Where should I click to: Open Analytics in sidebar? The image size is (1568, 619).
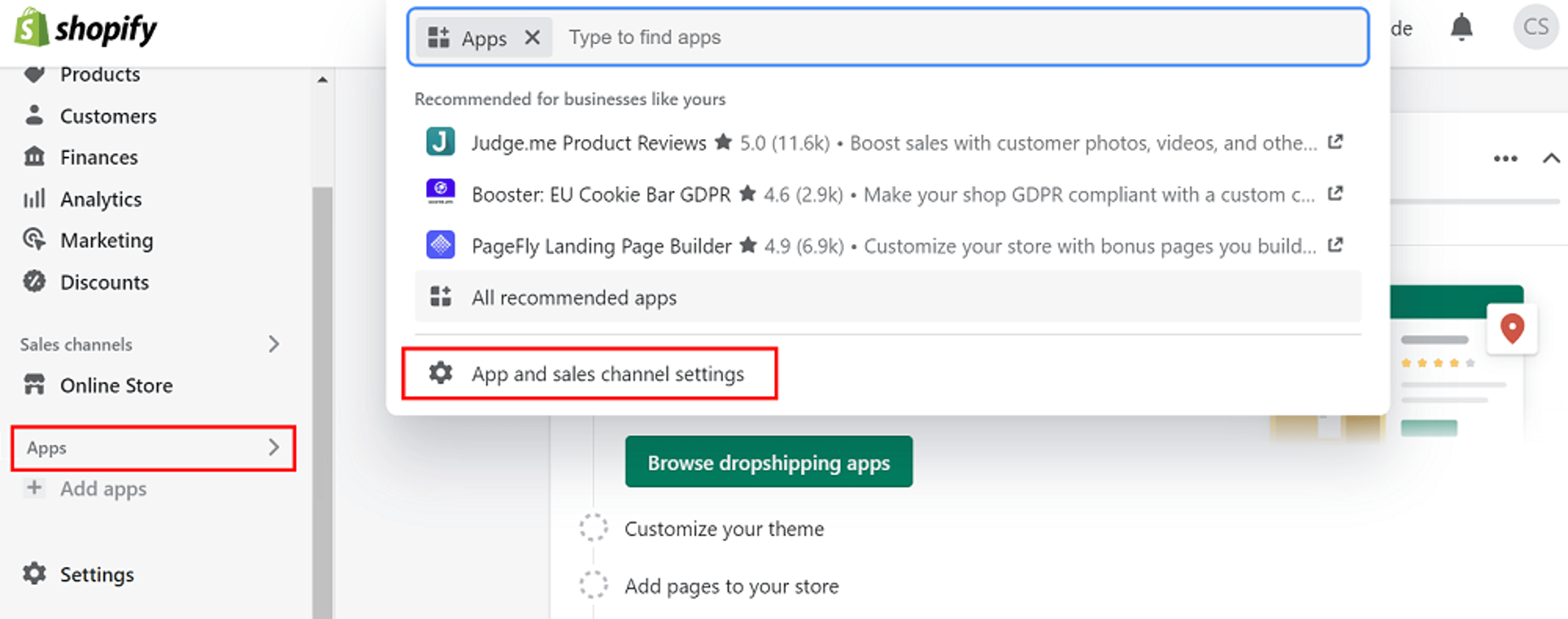(101, 199)
